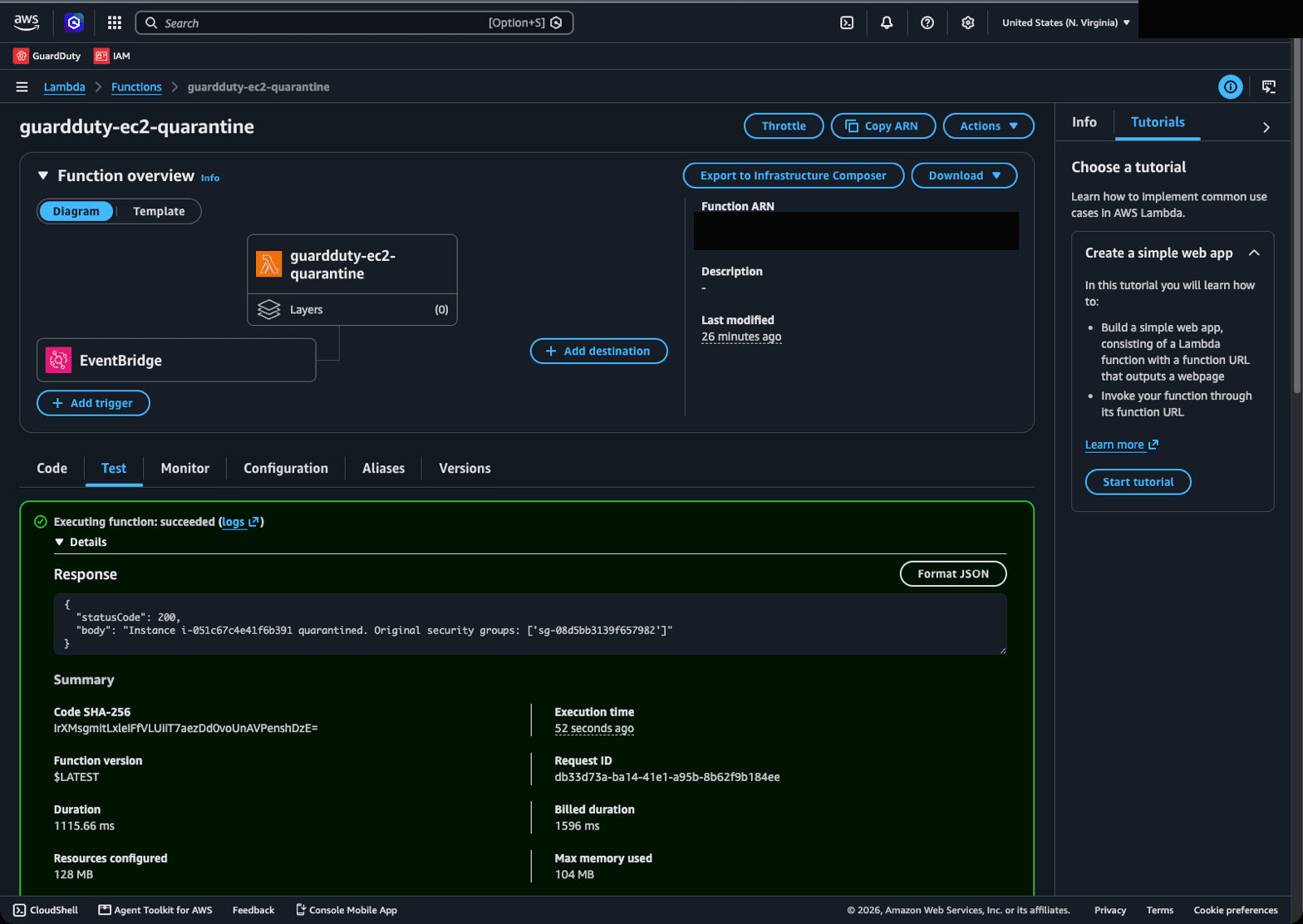Image resolution: width=1303 pixels, height=924 pixels.
Task: Toggle the blue info panel icon
Action: (x=1230, y=86)
